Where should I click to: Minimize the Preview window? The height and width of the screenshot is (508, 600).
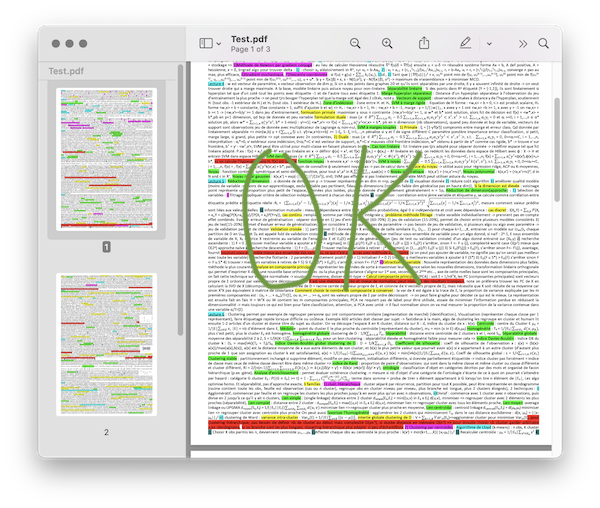coord(69,44)
